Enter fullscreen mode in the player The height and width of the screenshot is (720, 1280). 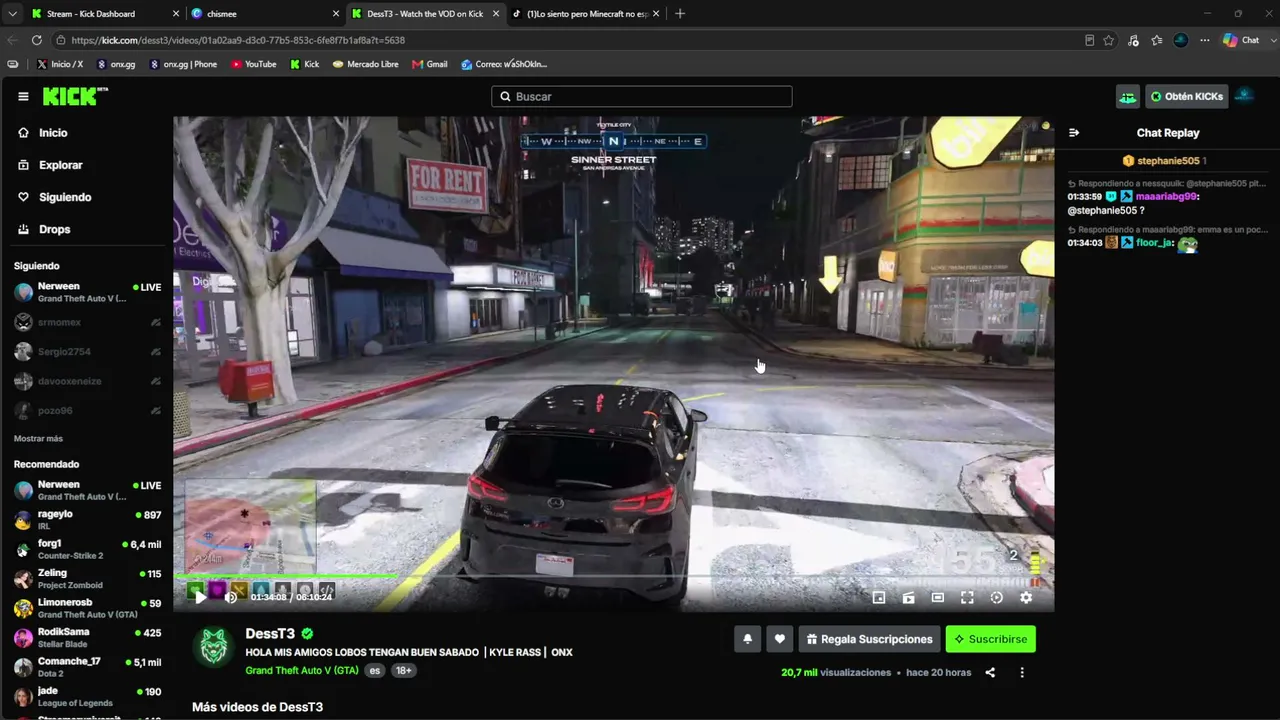[967, 597]
